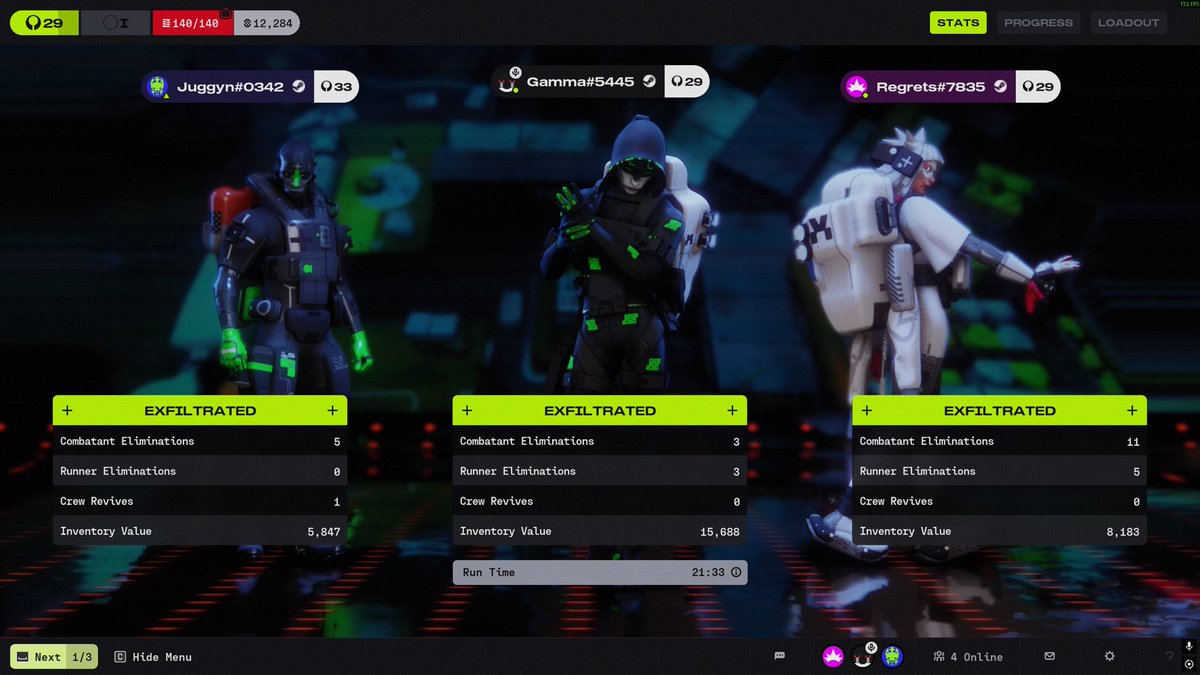The image size is (1200, 675).
Task: Click Juggyn's level 33 badge
Action: tap(336, 87)
